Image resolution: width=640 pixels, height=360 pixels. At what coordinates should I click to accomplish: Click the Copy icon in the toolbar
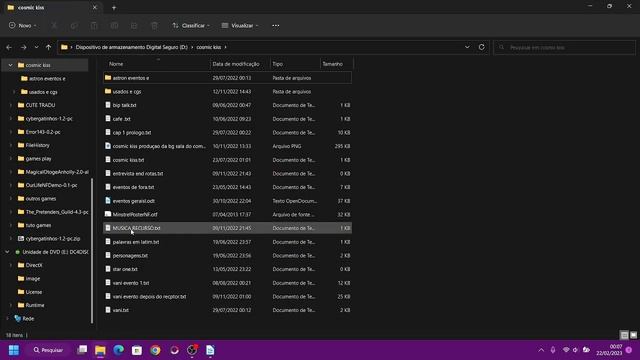(x=74, y=26)
